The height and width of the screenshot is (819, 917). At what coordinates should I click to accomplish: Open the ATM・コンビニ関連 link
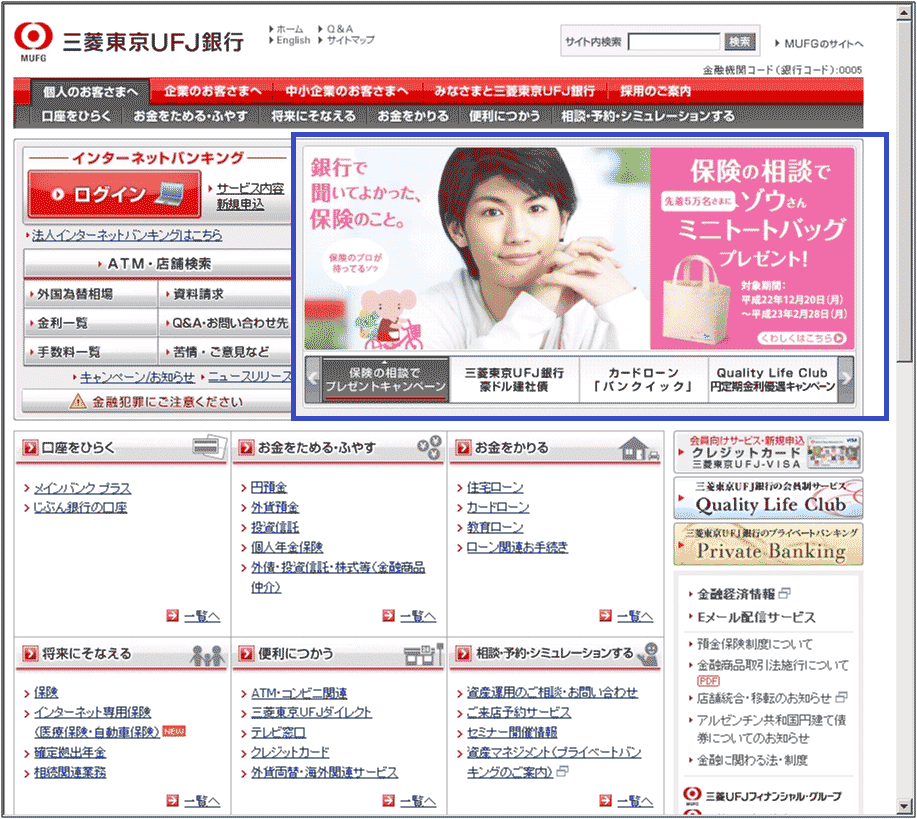pyautogui.click(x=299, y=693)
